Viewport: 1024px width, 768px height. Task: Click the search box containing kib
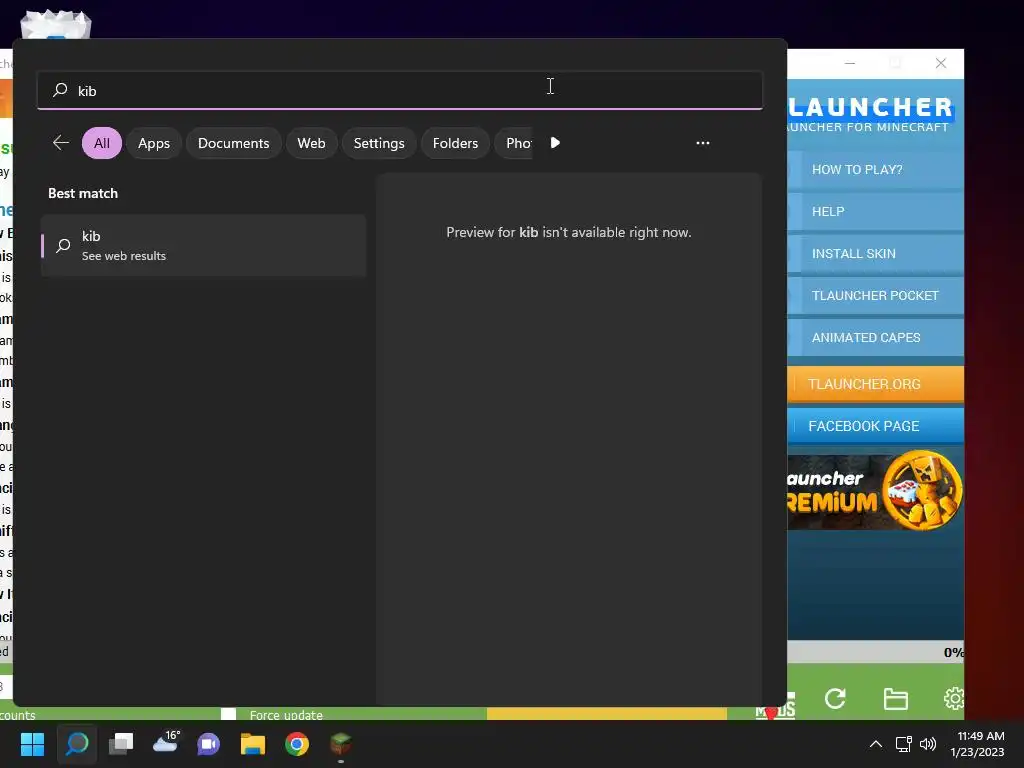tap(400, 90)
